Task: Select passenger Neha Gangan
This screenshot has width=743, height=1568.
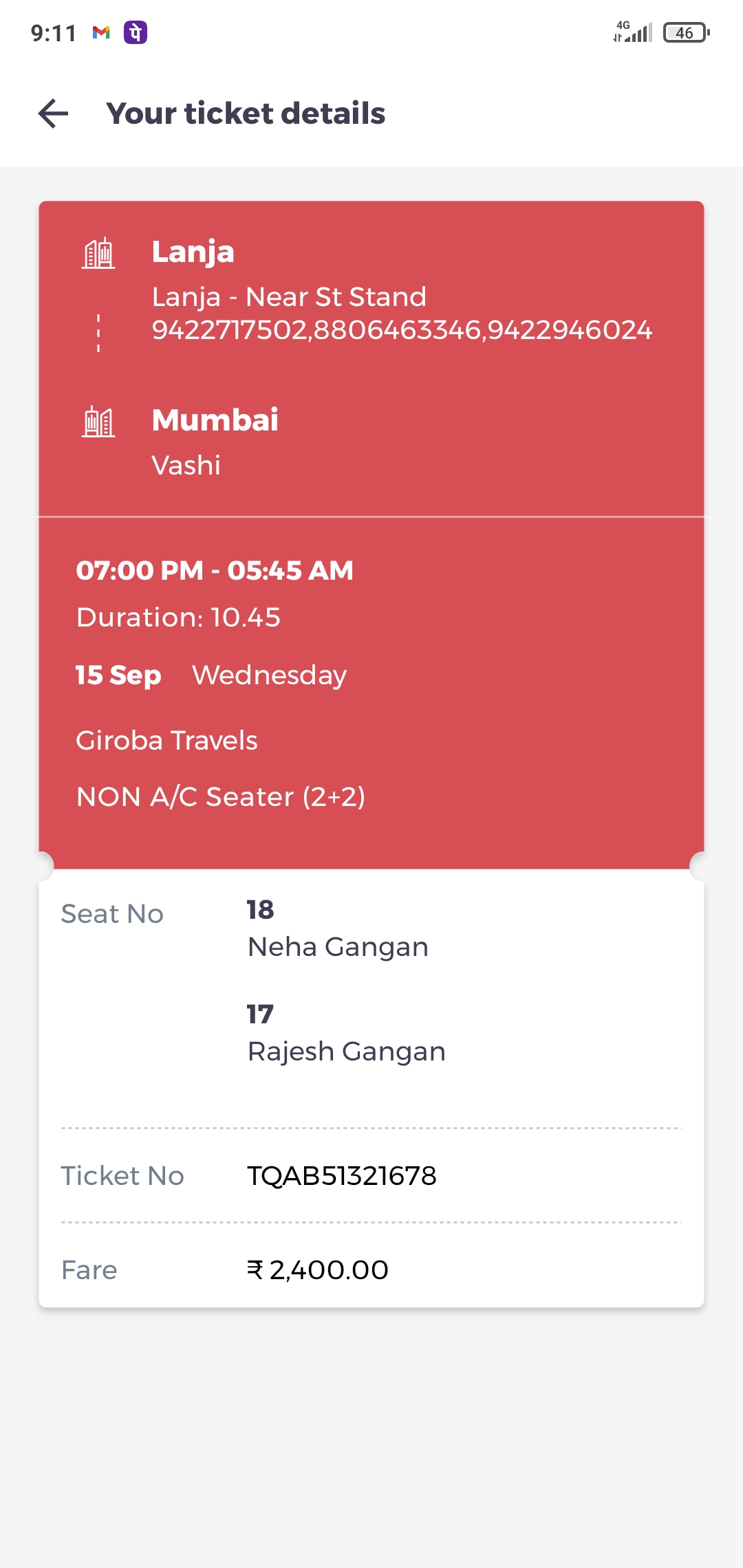Action: point(338,947)
